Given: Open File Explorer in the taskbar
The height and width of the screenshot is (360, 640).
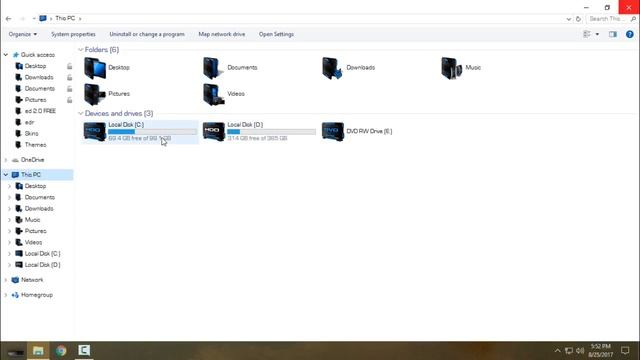Looking at the screenshot, I should click(38, 351).
